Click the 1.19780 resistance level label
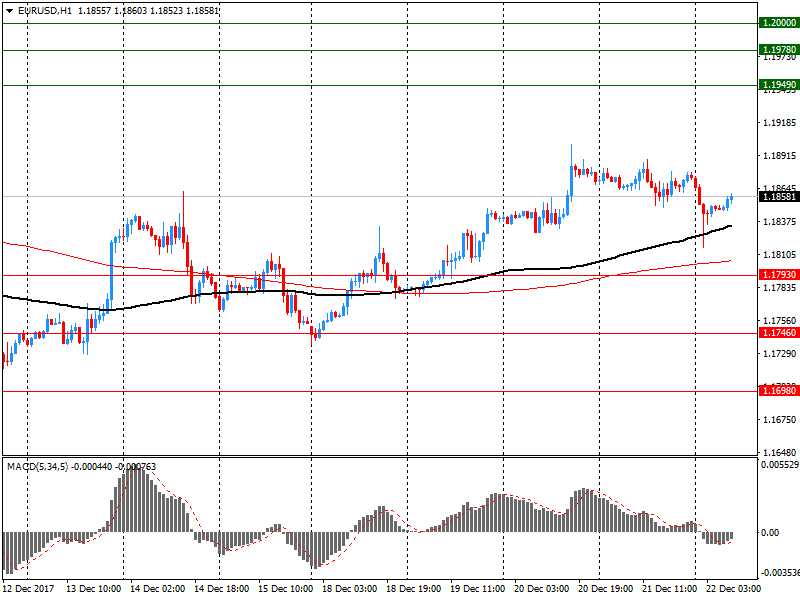 [779, 50]
